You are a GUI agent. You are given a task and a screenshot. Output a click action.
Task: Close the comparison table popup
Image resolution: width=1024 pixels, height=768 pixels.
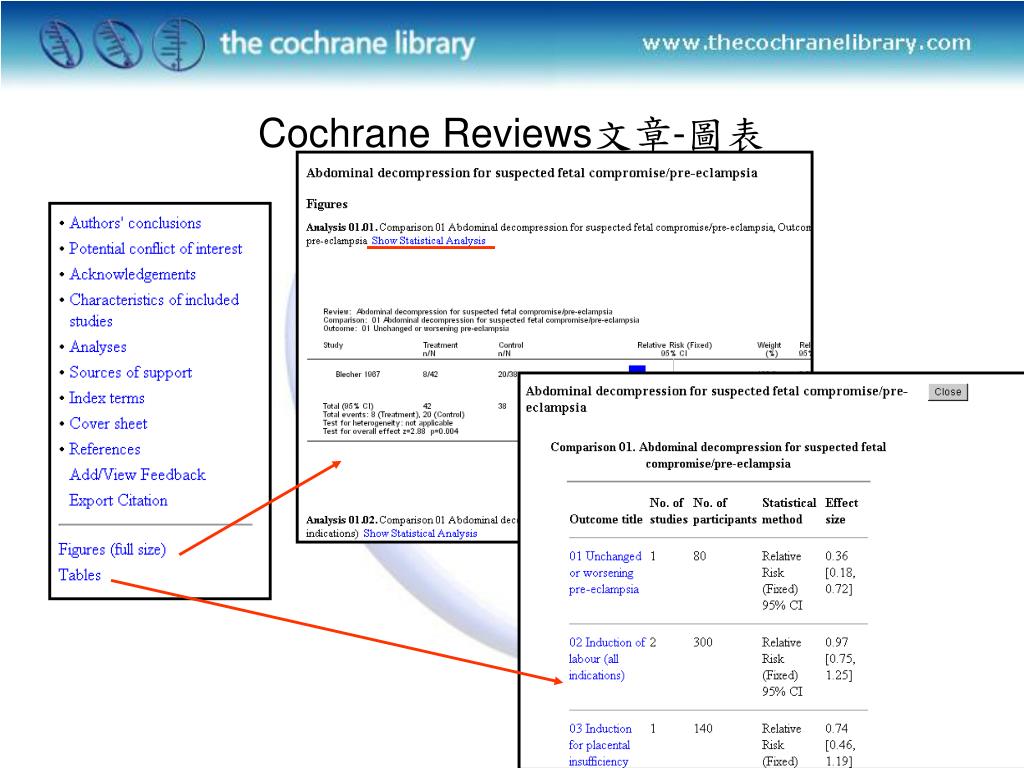point(948,392)
